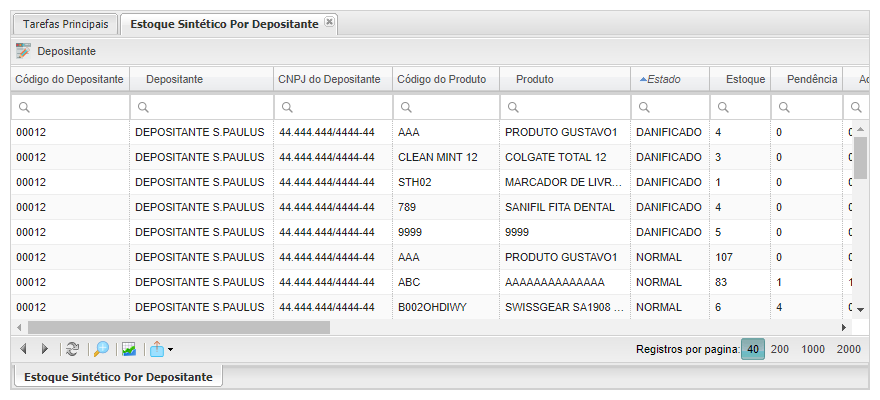Go to next page arrow
The image size is (880, 400).
coord(44,349)
